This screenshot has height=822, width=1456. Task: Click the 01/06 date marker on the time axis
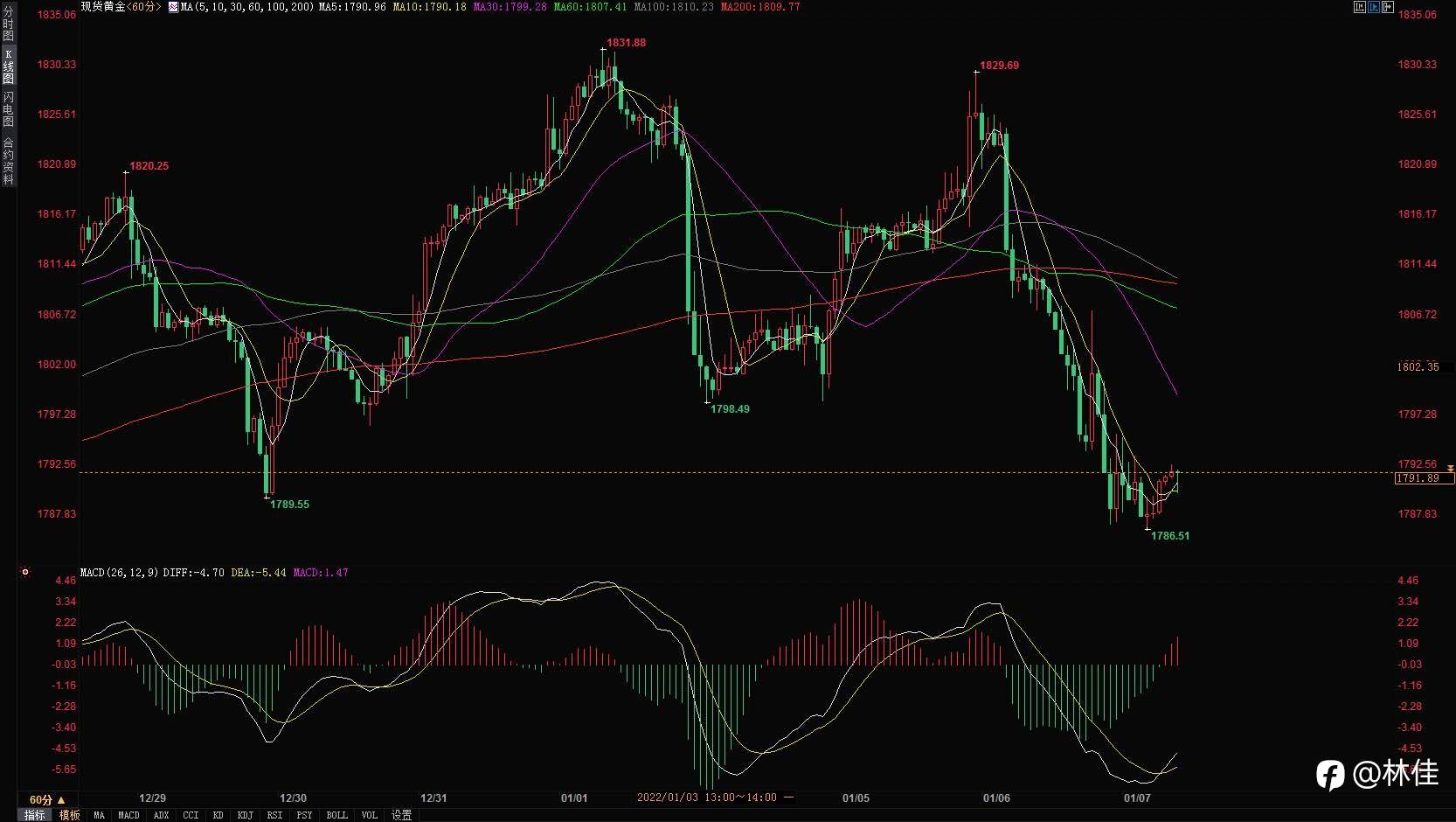pos(996,798)
